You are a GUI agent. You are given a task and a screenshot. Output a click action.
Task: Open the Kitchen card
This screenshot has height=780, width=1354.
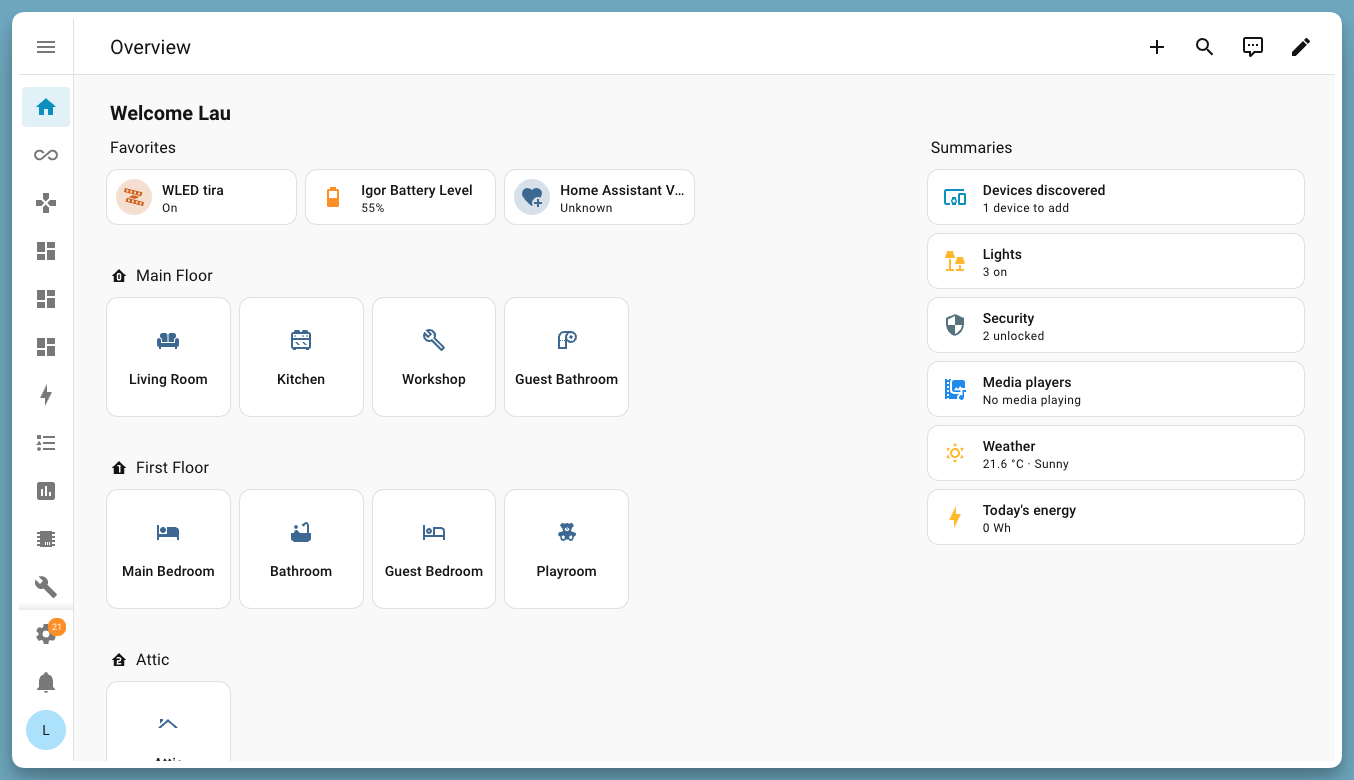click(x=301, y=357)
